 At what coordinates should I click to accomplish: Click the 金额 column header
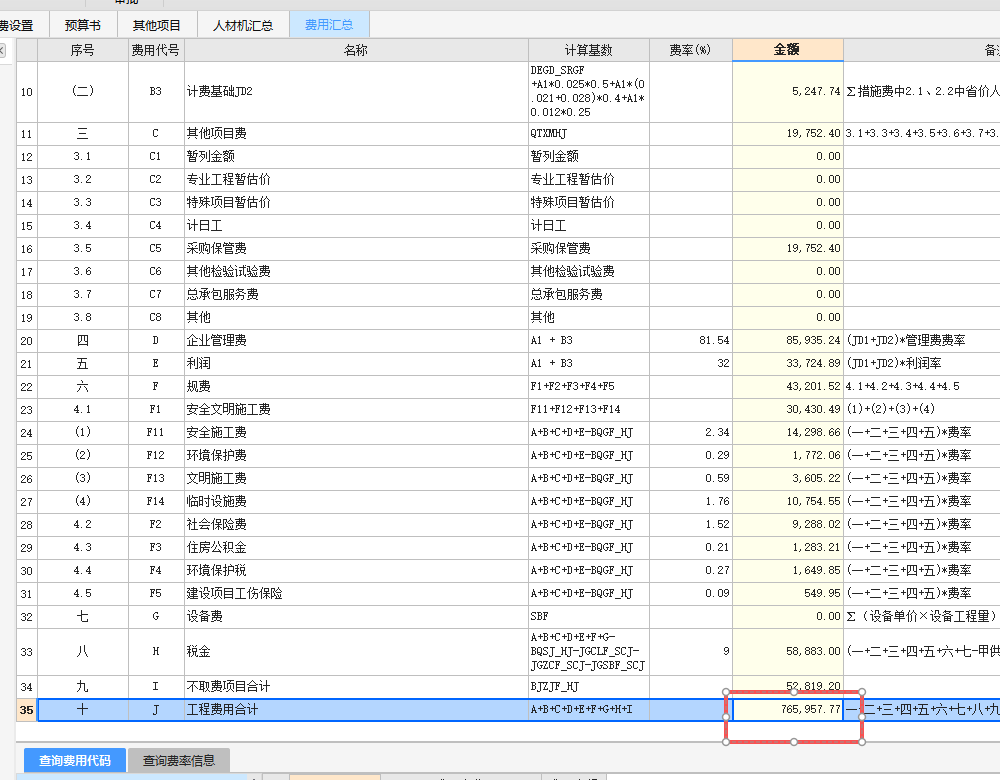coord(786,48)
